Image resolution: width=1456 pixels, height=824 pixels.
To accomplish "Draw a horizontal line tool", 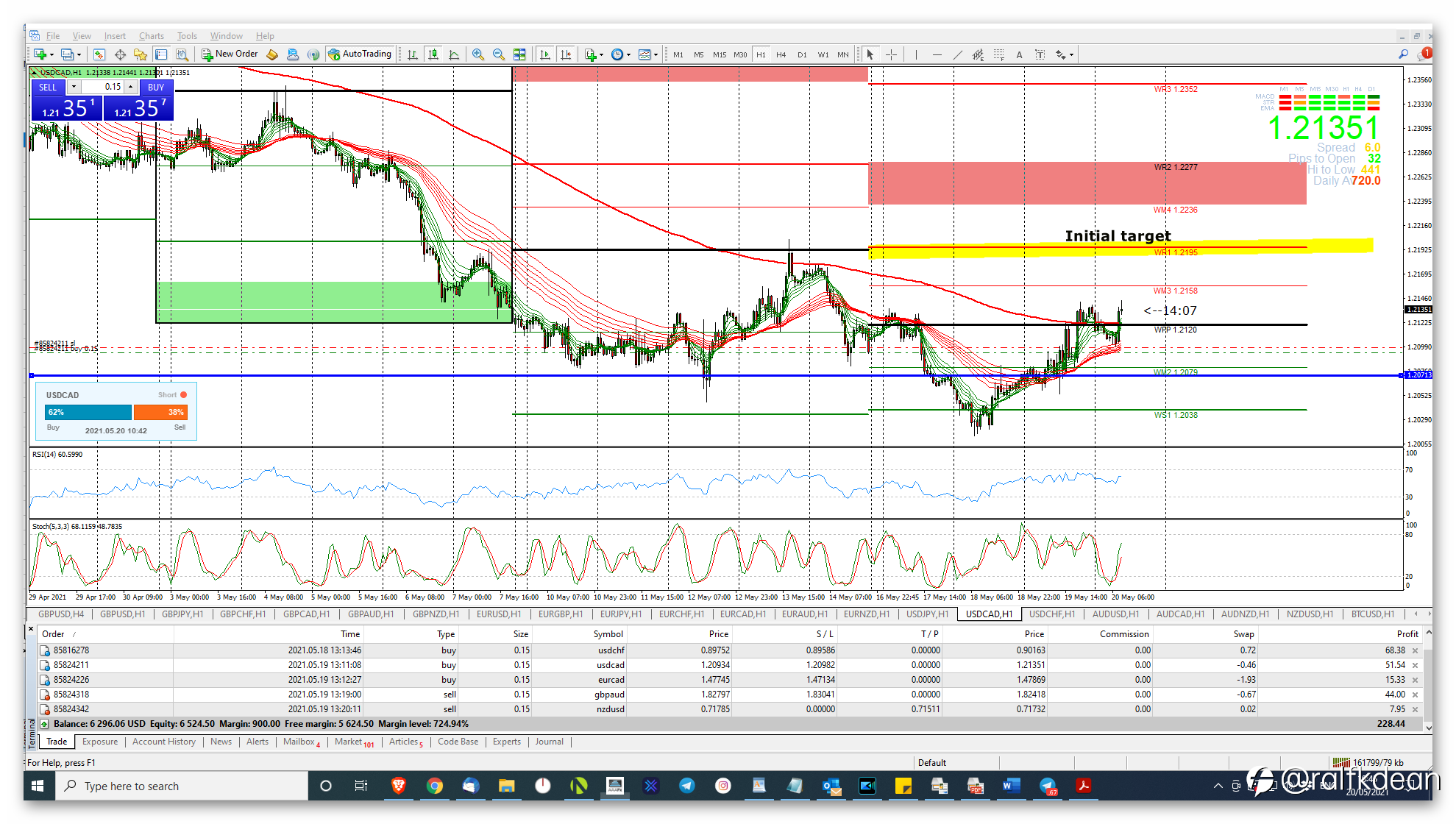I will tap(937, 54).
